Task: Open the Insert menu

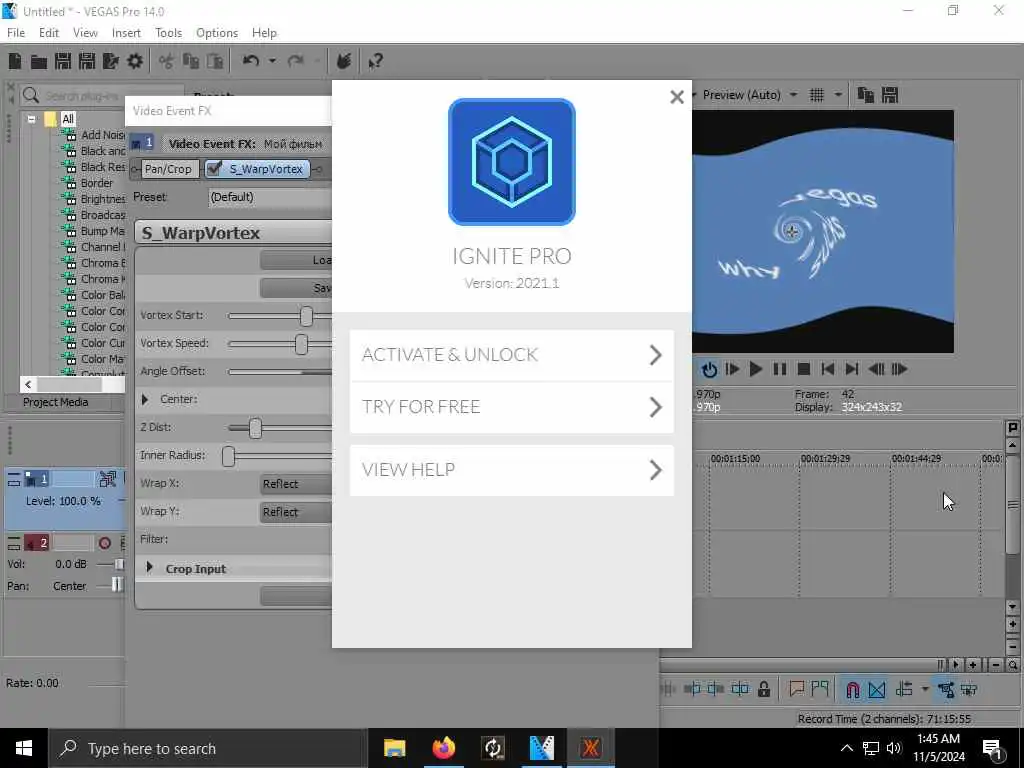Action: pyautogui.click(x=126, y=33)
